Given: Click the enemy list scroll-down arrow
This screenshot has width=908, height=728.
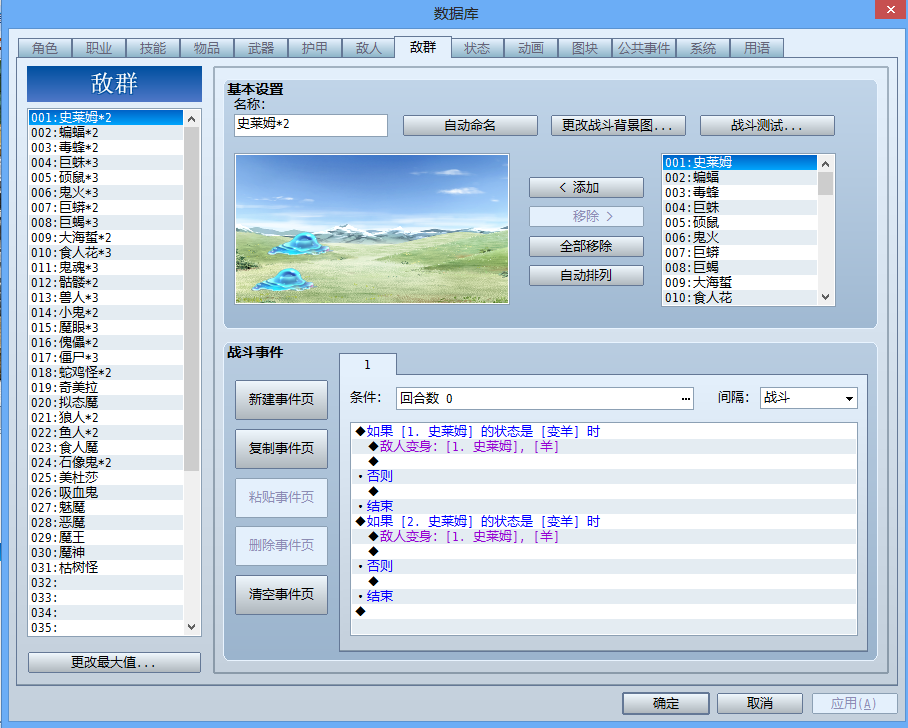Looking at the screenshot, I should [826, 297].
